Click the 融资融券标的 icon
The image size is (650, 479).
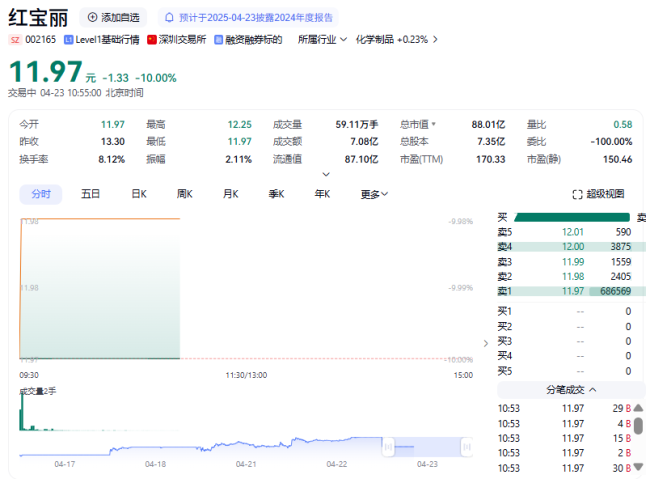pos(218,40)
